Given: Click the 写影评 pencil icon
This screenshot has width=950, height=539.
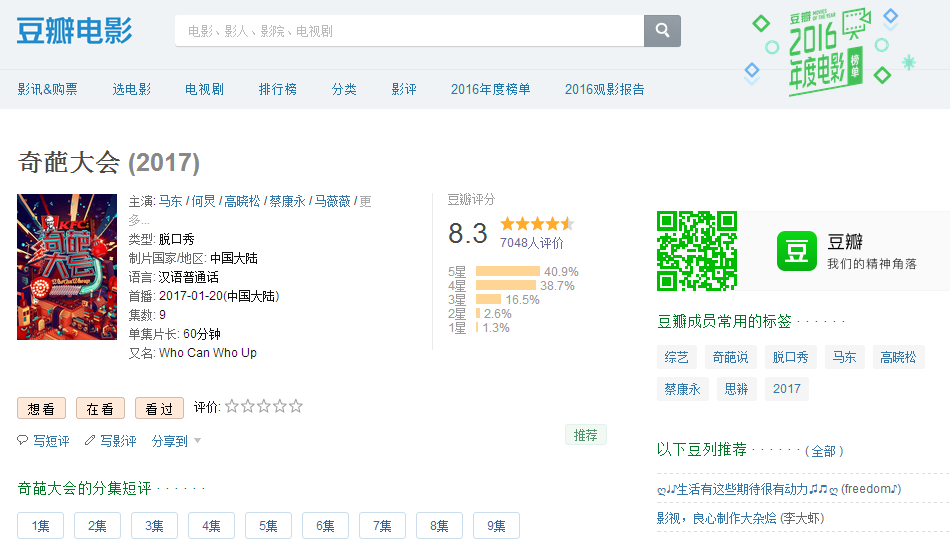Looking at the screenshot, I should [x=90, y=440].
